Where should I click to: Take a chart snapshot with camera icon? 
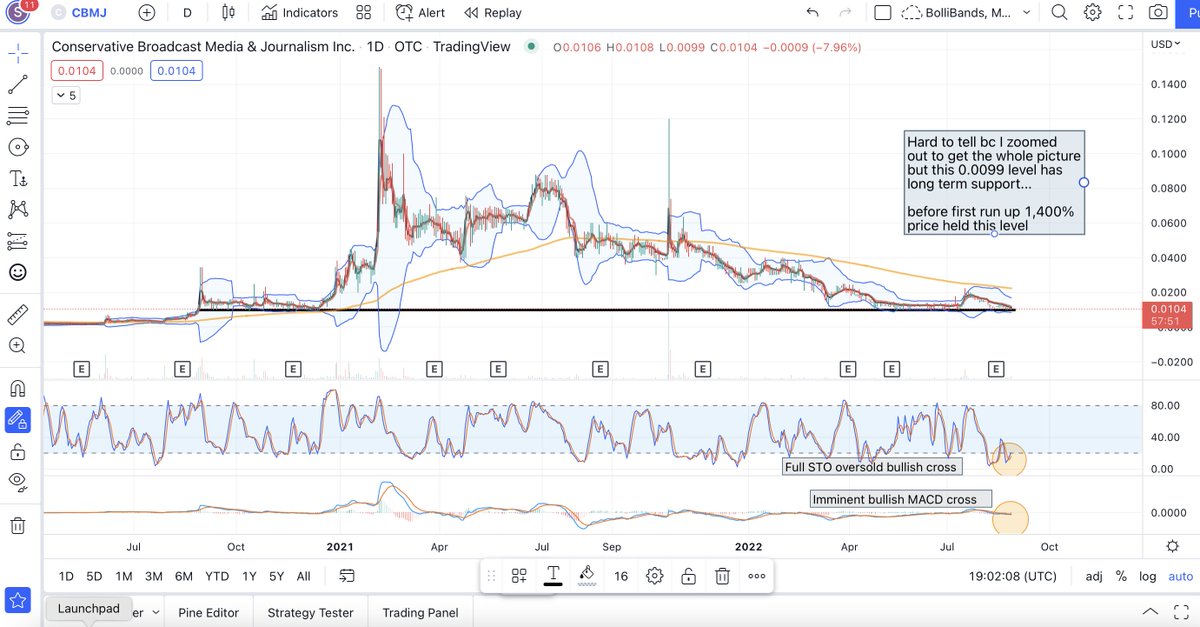pyautogui.click(x=1158, y=13)
